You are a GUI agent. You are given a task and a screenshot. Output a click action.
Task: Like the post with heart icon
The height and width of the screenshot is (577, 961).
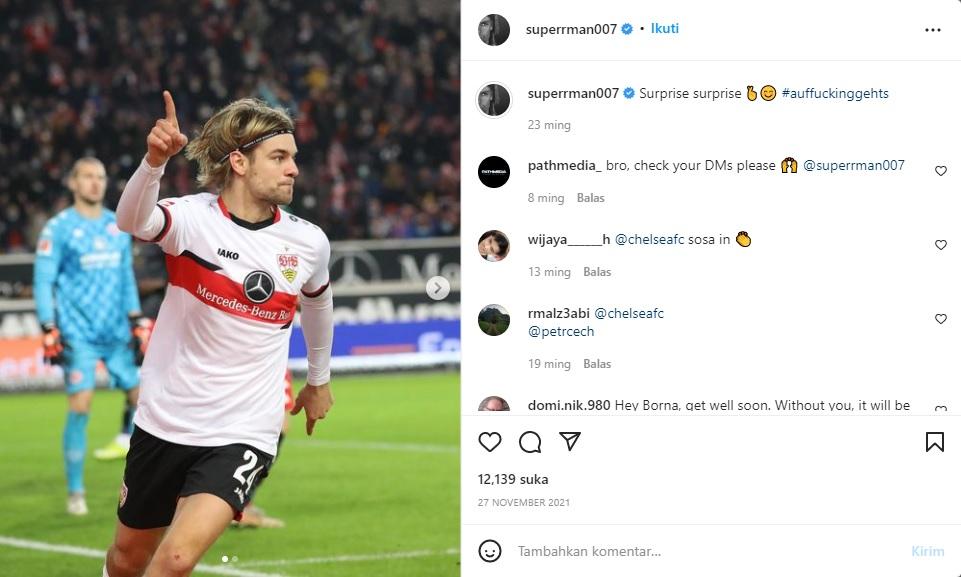(490, 442)
